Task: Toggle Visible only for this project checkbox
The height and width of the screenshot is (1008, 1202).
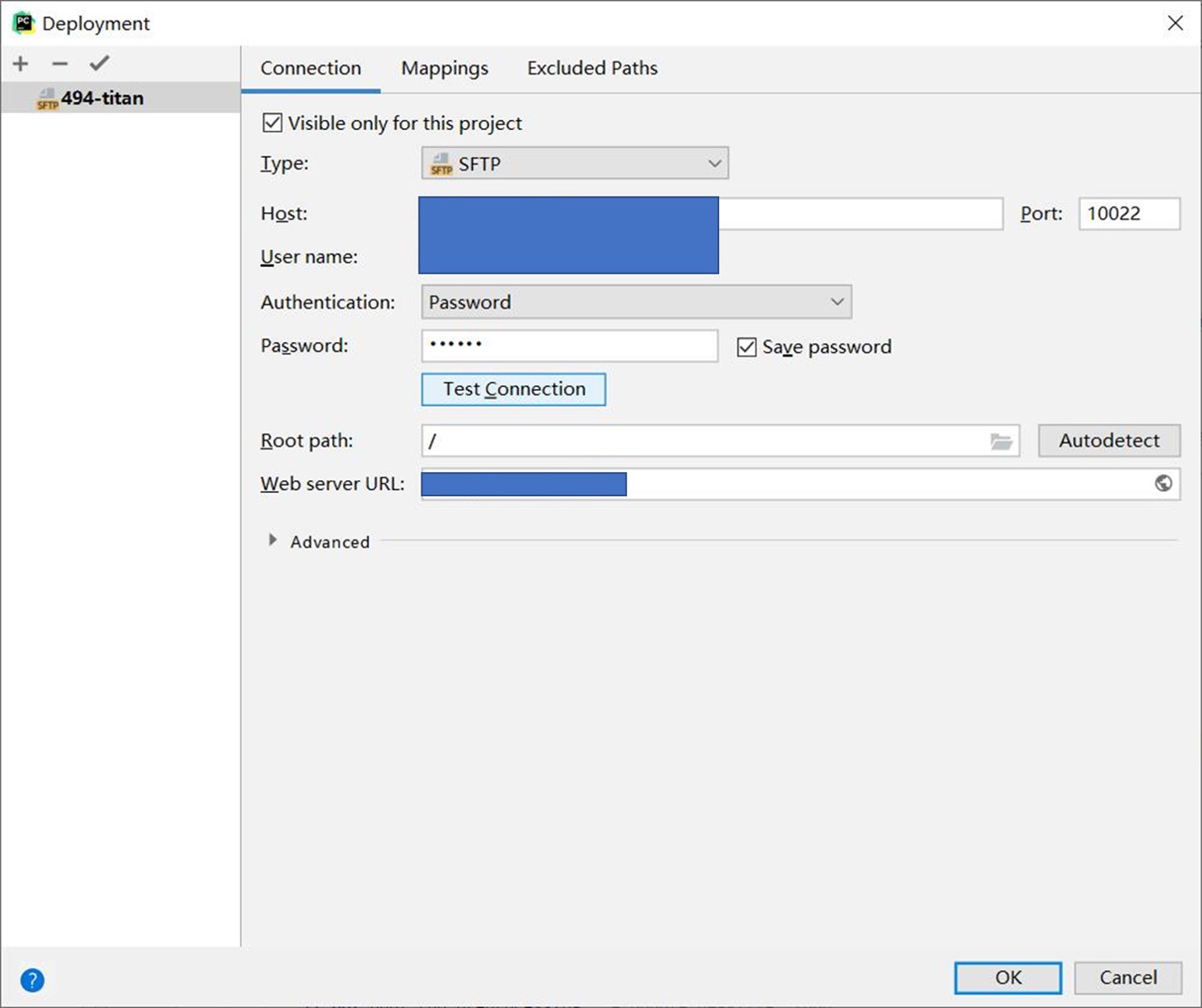Action: click(x=273, y=123)
